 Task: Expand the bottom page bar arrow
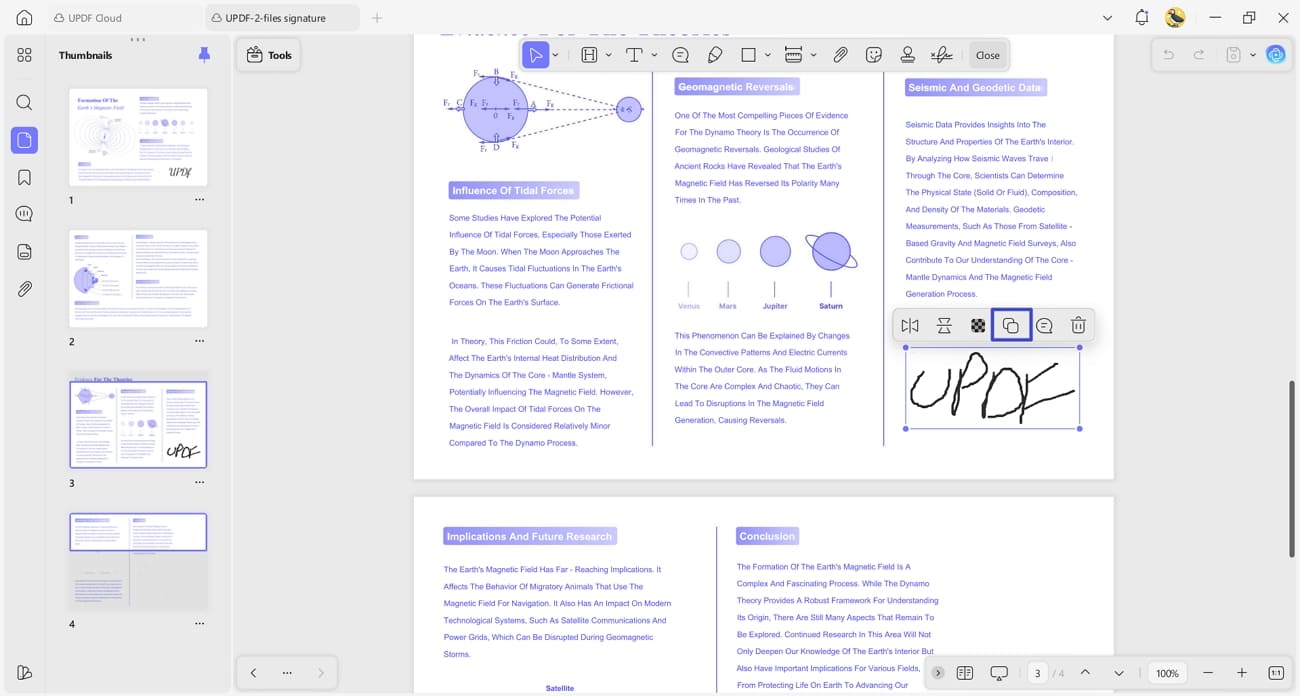[x=937, y=673]
